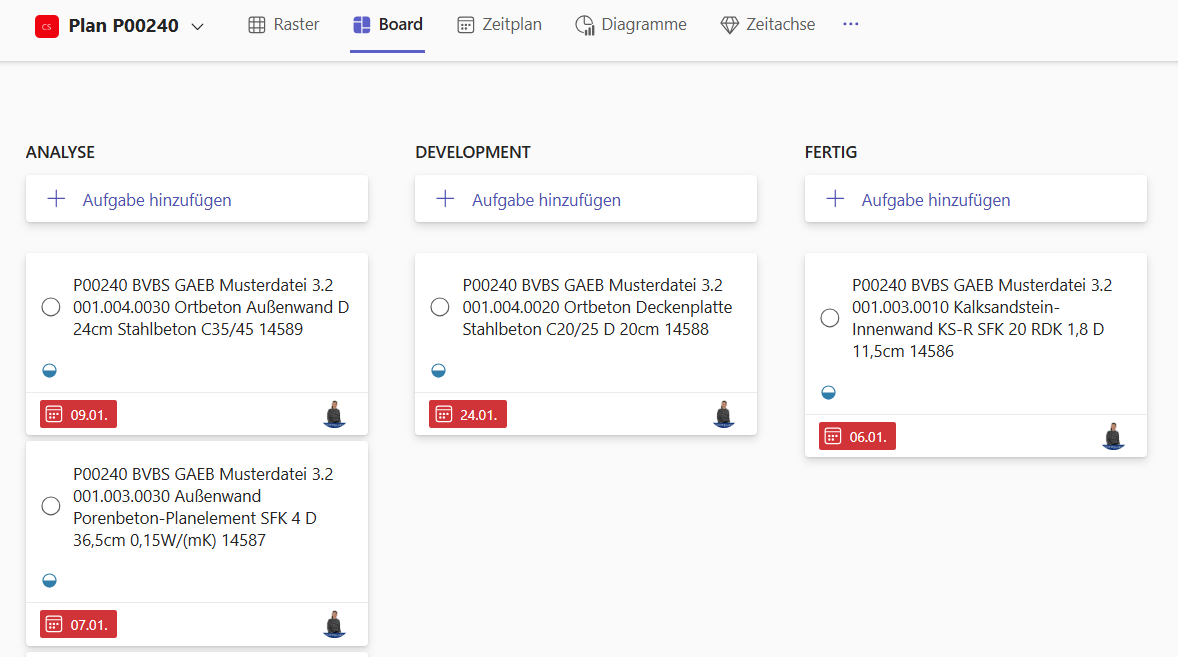The width and height of the screenshot is (1178, 657).
Task: Click the red CS plan logo icon
Action: (47, 26)
